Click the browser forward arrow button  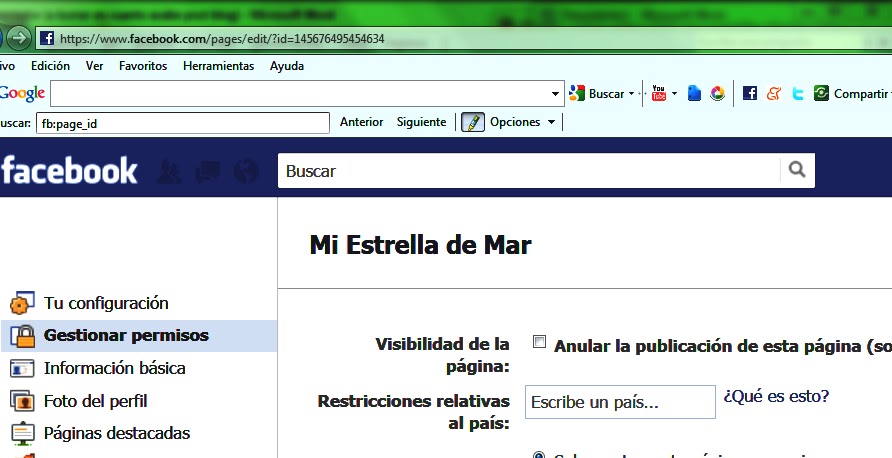point(19,38)
